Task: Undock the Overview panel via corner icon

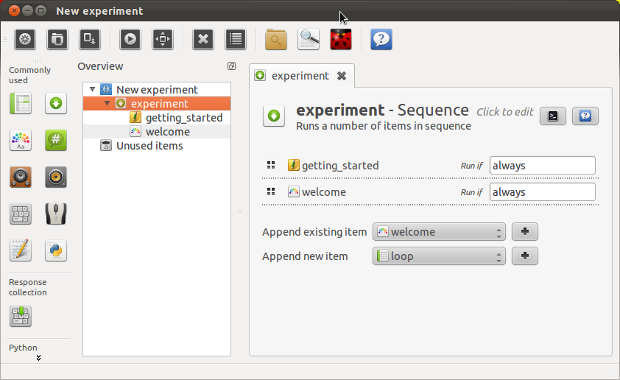Action: click(231, 66)
